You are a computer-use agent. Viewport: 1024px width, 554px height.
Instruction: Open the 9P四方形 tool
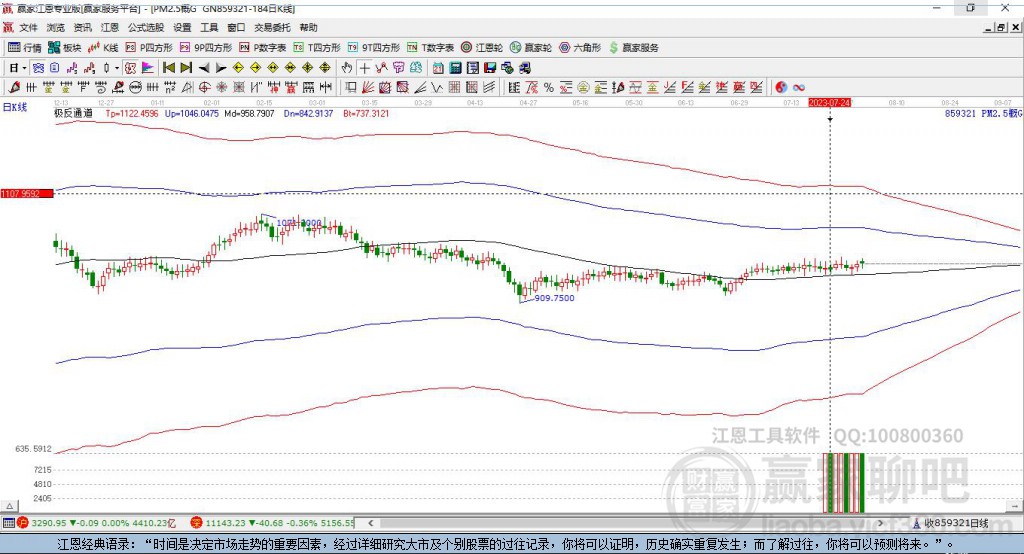[206, 48]
